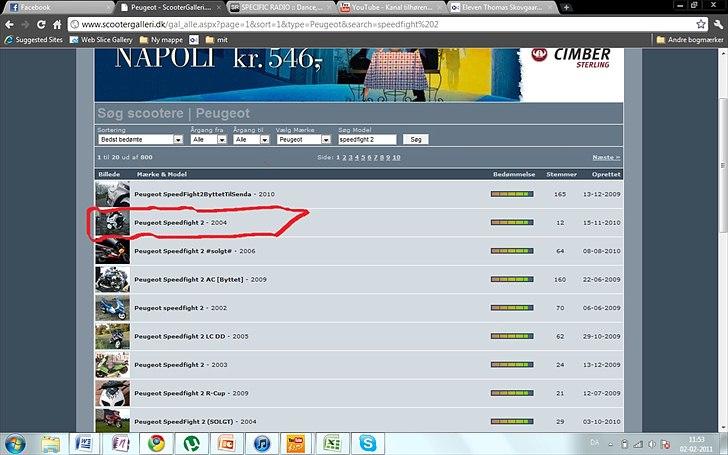Open the Årgang til dropdown

(x=253, y=140)
